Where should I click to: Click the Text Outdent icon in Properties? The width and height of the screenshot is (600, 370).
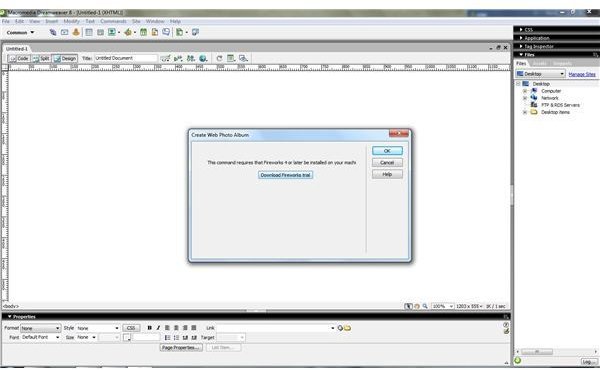(x=185, y=337)
